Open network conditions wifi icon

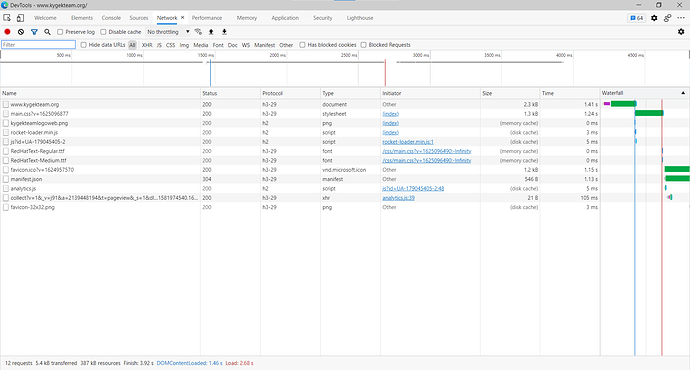point(198,32)
